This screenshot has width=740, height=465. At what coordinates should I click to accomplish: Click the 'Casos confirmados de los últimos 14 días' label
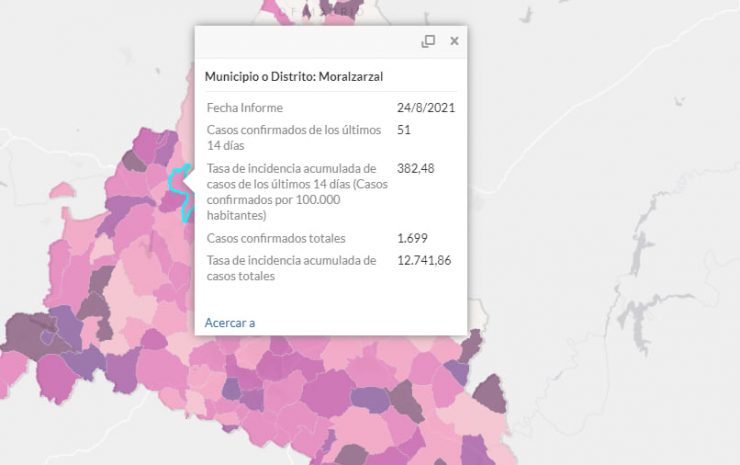(294, 137)
